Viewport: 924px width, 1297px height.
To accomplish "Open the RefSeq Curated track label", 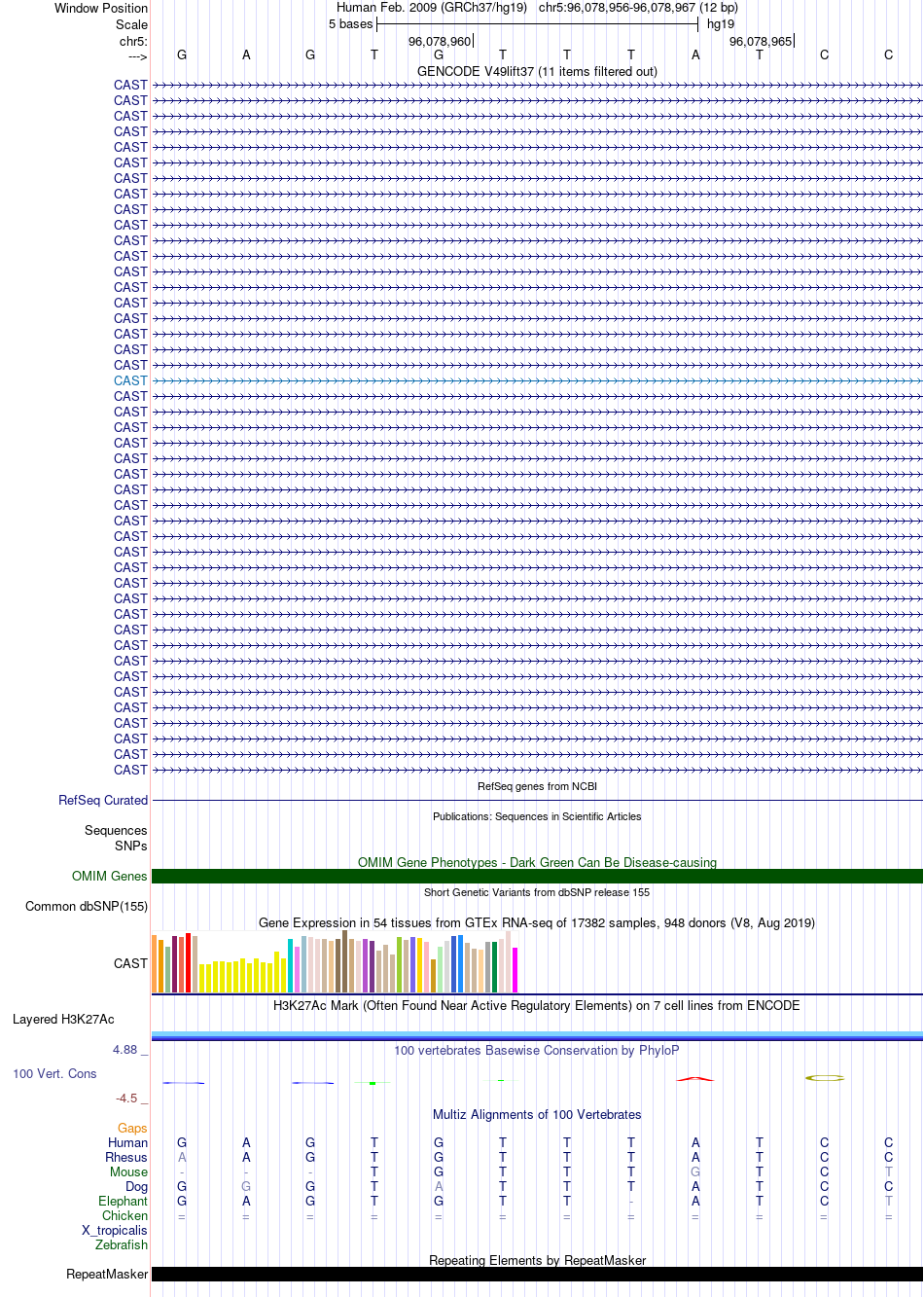I will (103, 800).
